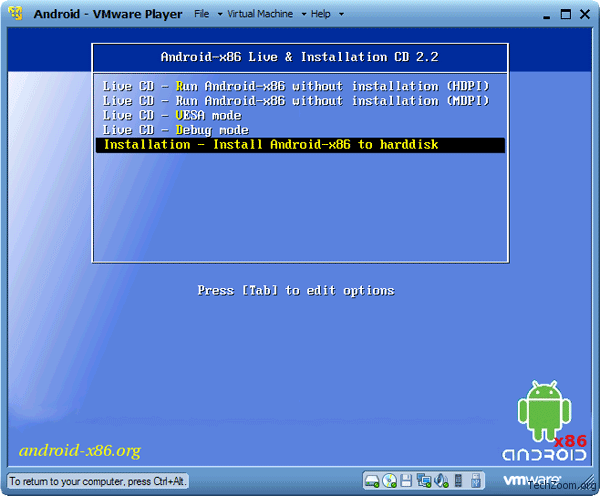The image size is (600, 496).
Task: Click the VMware Player title bar app icon
Action: pyautogui.click(x=16, y=13)
